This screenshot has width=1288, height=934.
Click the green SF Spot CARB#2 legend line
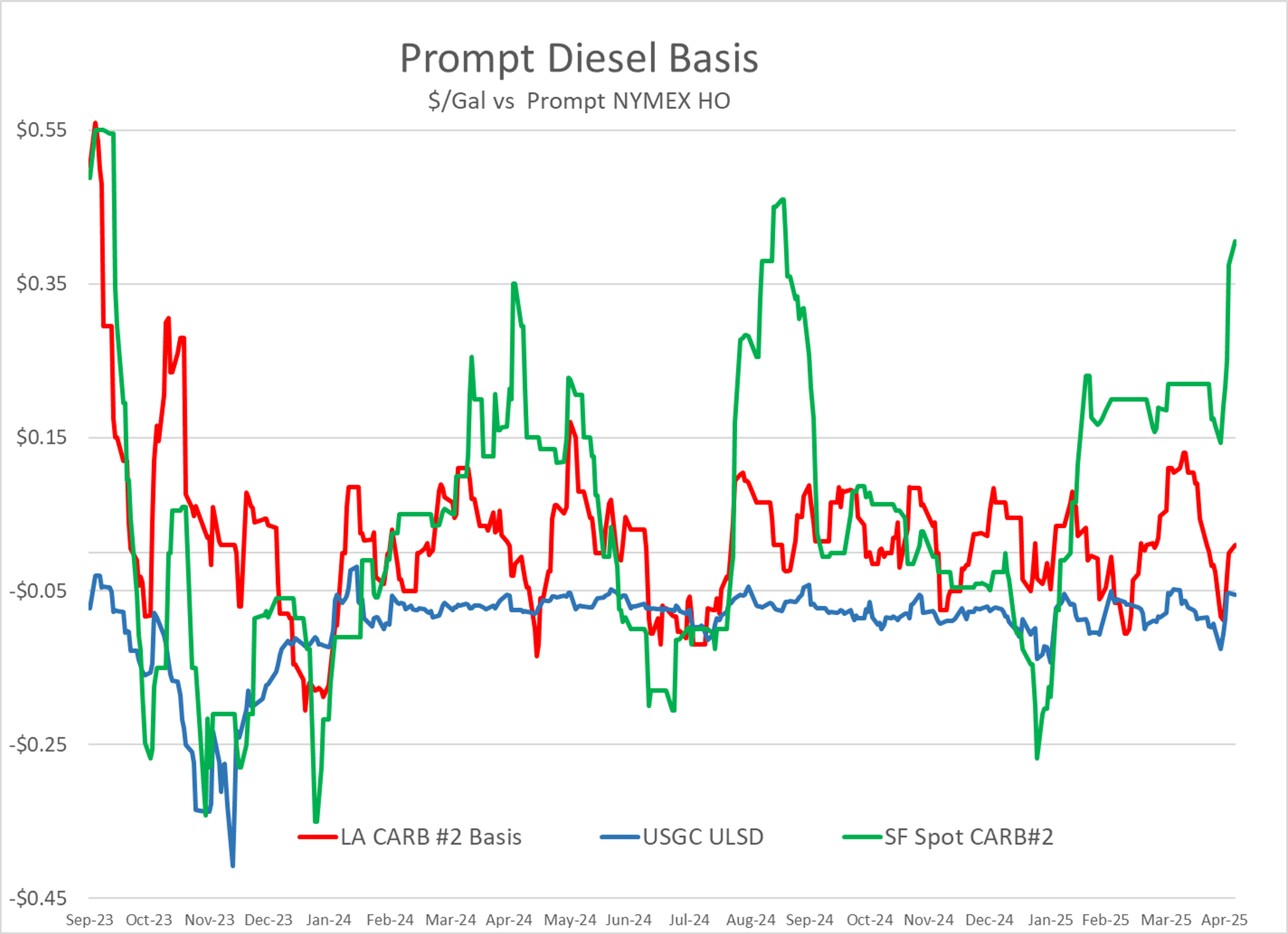click(862, 837)
